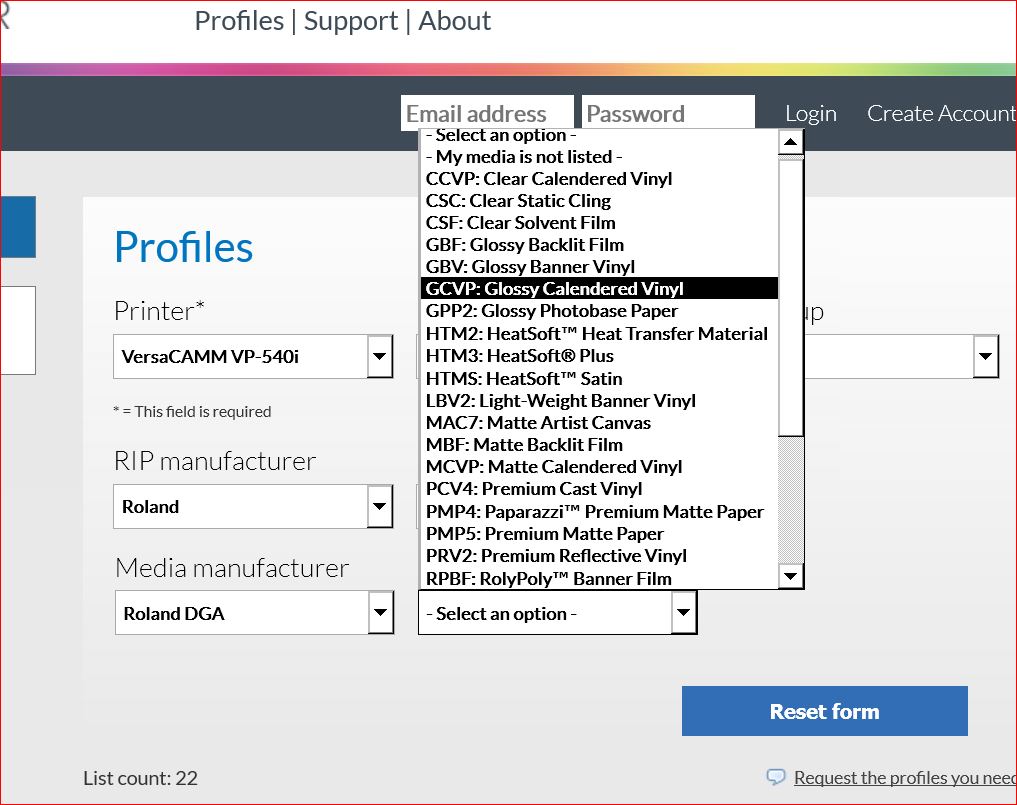The width and height of the screenshot is (1017, 805).
Task: Select HTMS: HeatSoft Satin
Action: [x=599, y=378]
